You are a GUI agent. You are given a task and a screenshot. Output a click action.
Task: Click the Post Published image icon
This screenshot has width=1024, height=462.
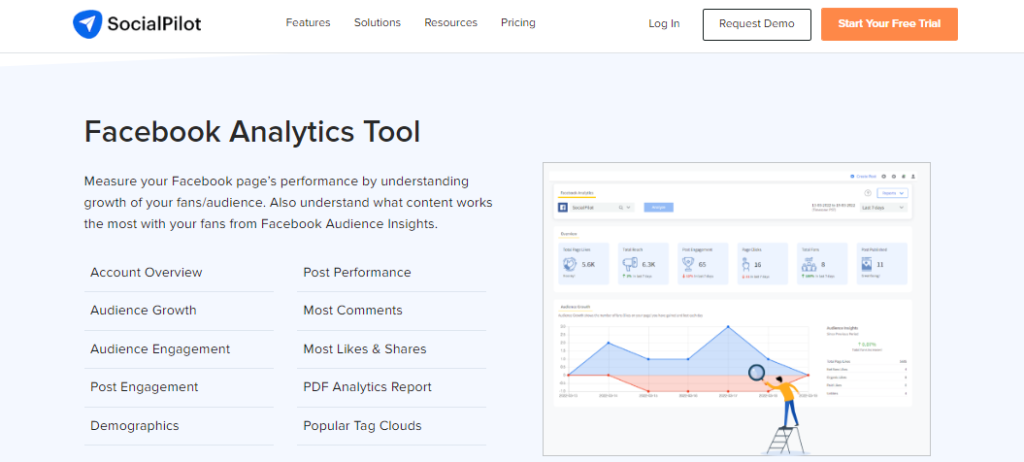(866, 265)
